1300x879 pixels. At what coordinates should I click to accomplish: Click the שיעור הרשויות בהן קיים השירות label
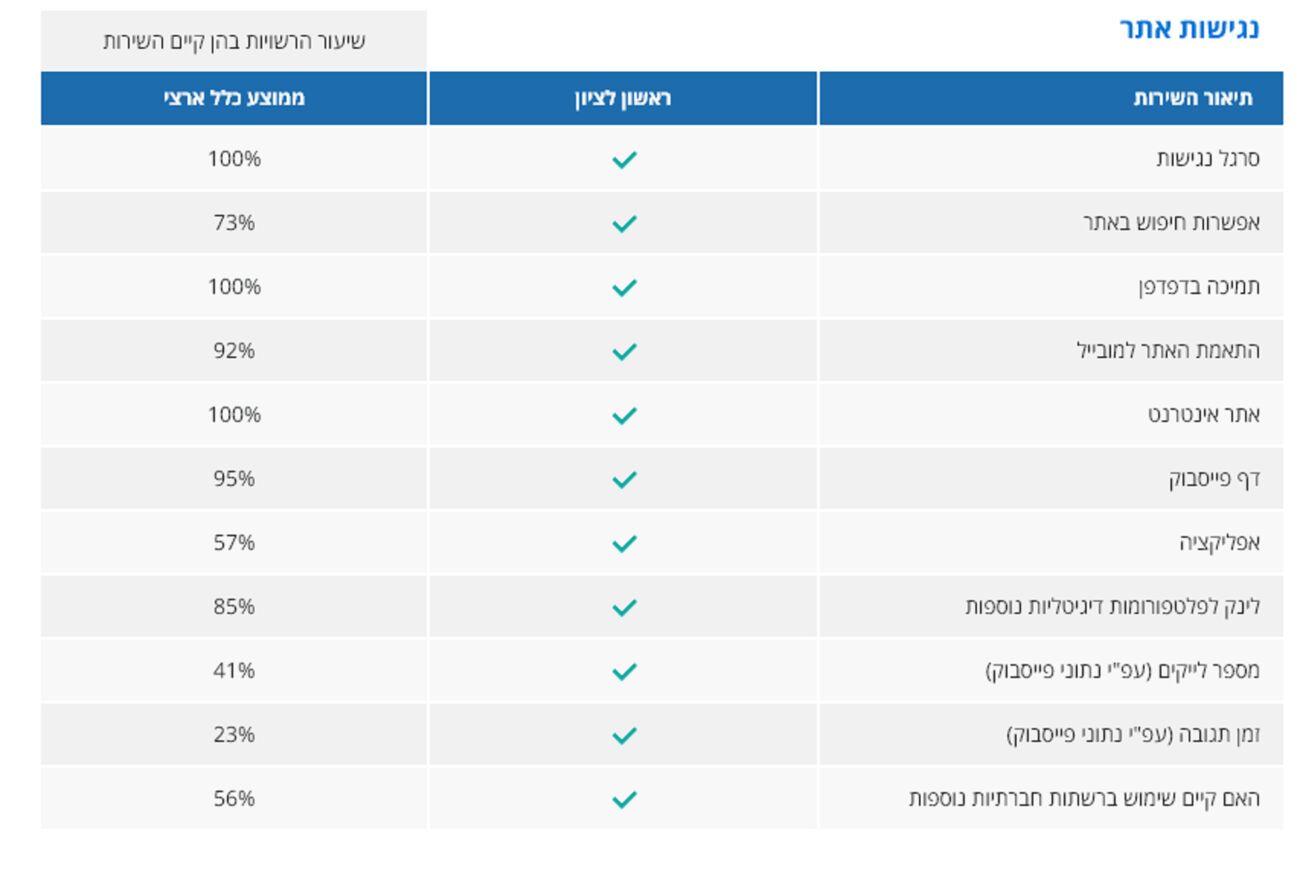[x=234, y=41]
